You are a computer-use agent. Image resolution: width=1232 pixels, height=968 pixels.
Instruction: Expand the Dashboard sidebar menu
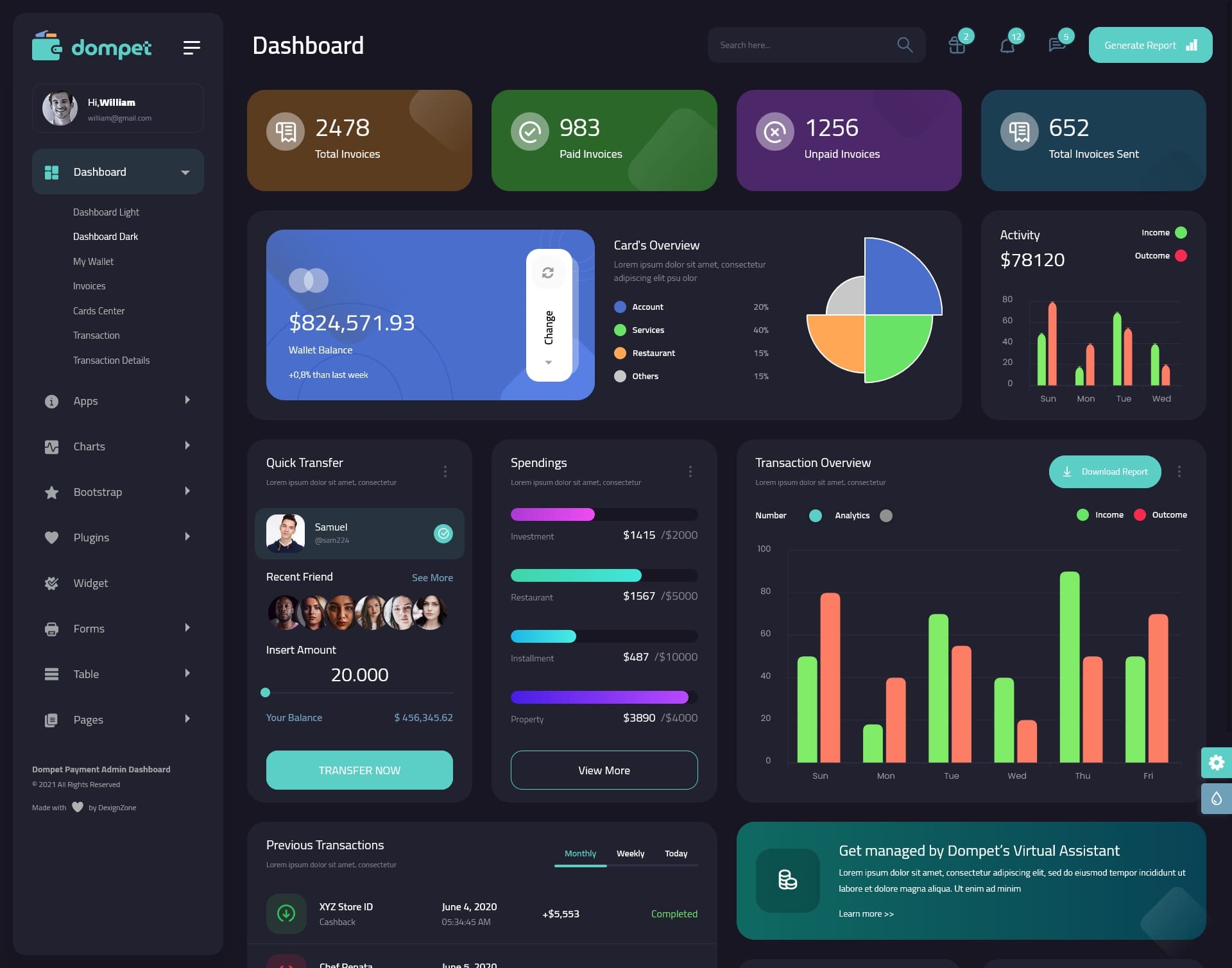click(x=185, y=172)
